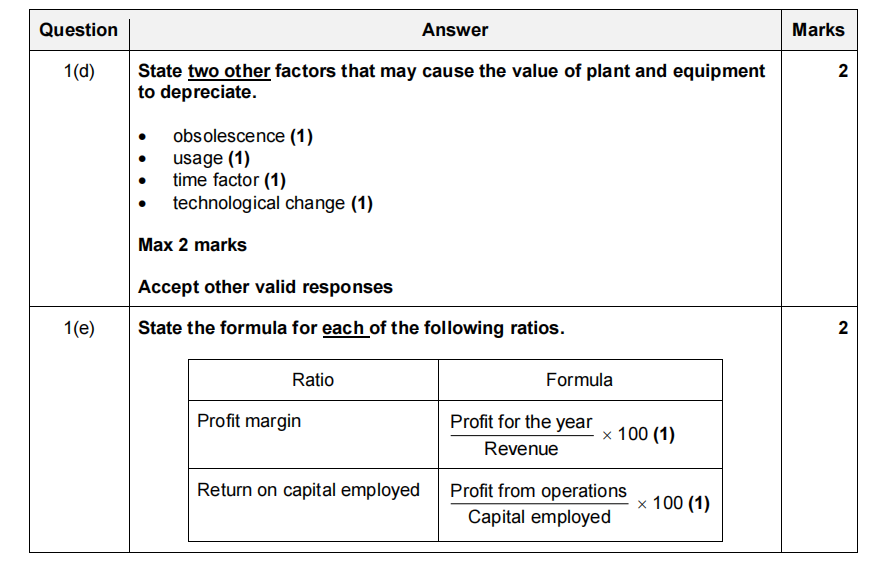Viewport: 882px width, 564px height.
Task: Click the underlined word 'each' in 1(e)
Action: pyautogui.click(x=344, y=328)
